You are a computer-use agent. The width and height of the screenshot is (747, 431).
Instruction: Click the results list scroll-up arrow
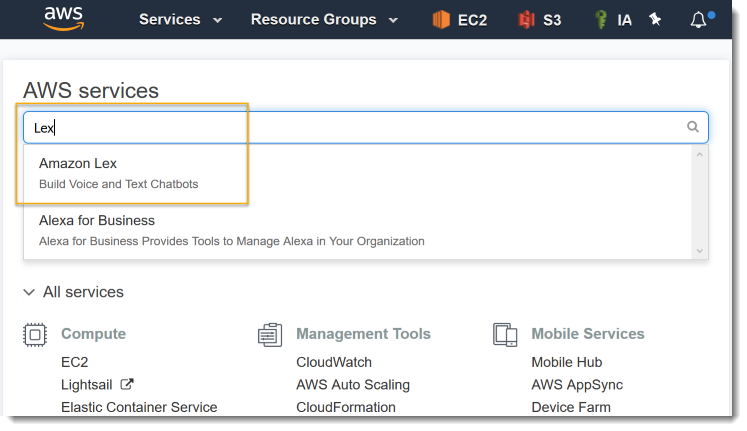coord(699,154)
